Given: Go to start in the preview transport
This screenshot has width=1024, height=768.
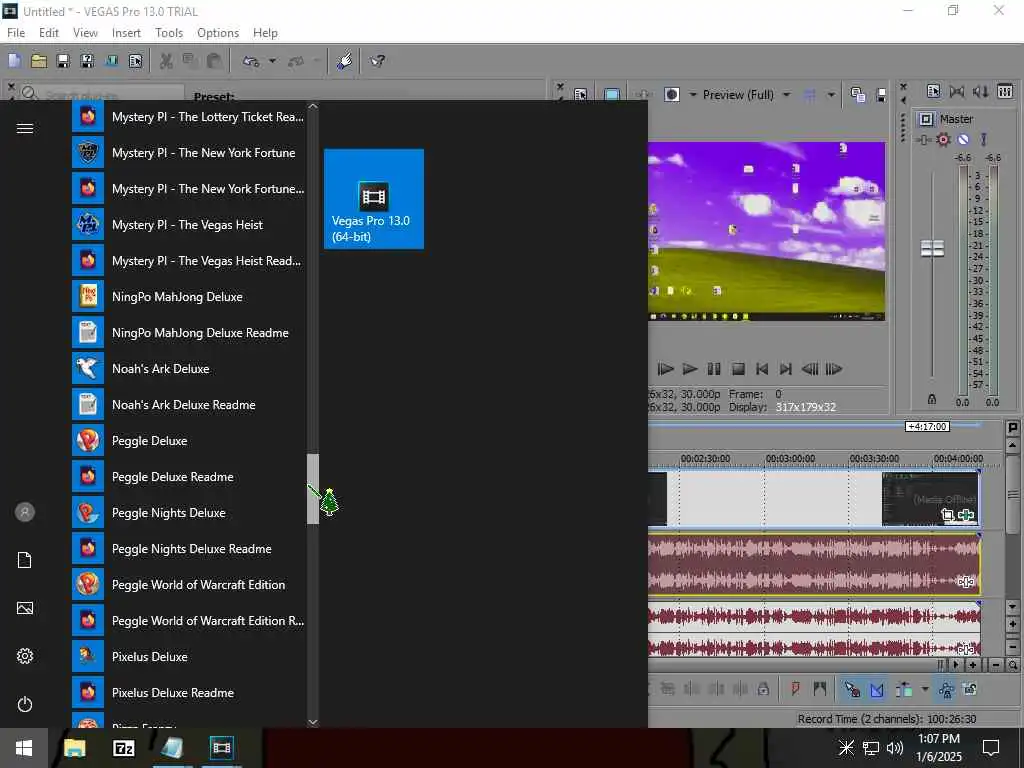Looking at the screenshot, I should [x=761, y=369].
